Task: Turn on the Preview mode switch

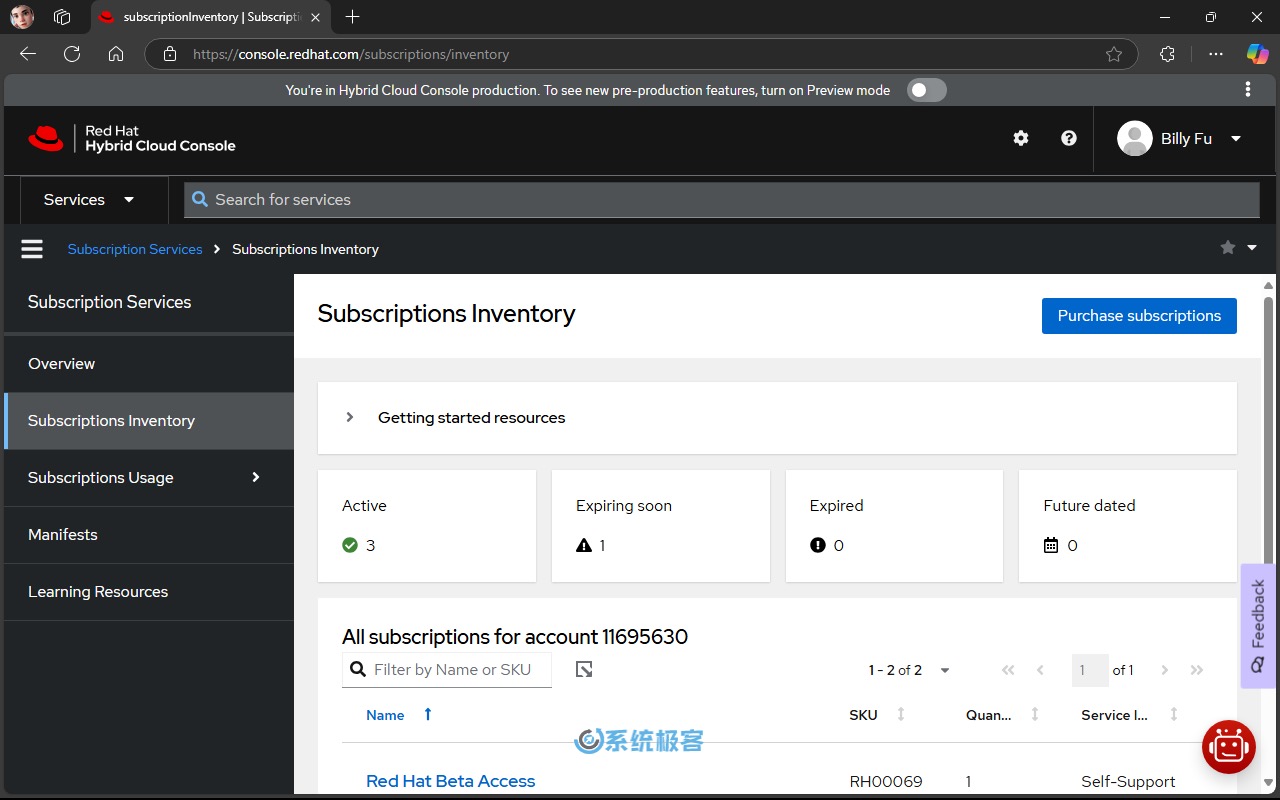Action: click(x=927, y=90)
